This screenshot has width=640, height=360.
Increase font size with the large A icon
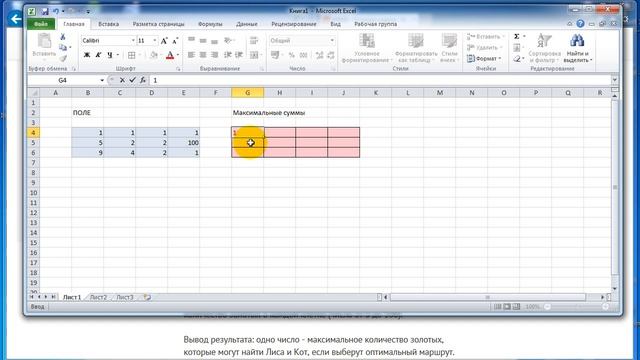(164, 41)
